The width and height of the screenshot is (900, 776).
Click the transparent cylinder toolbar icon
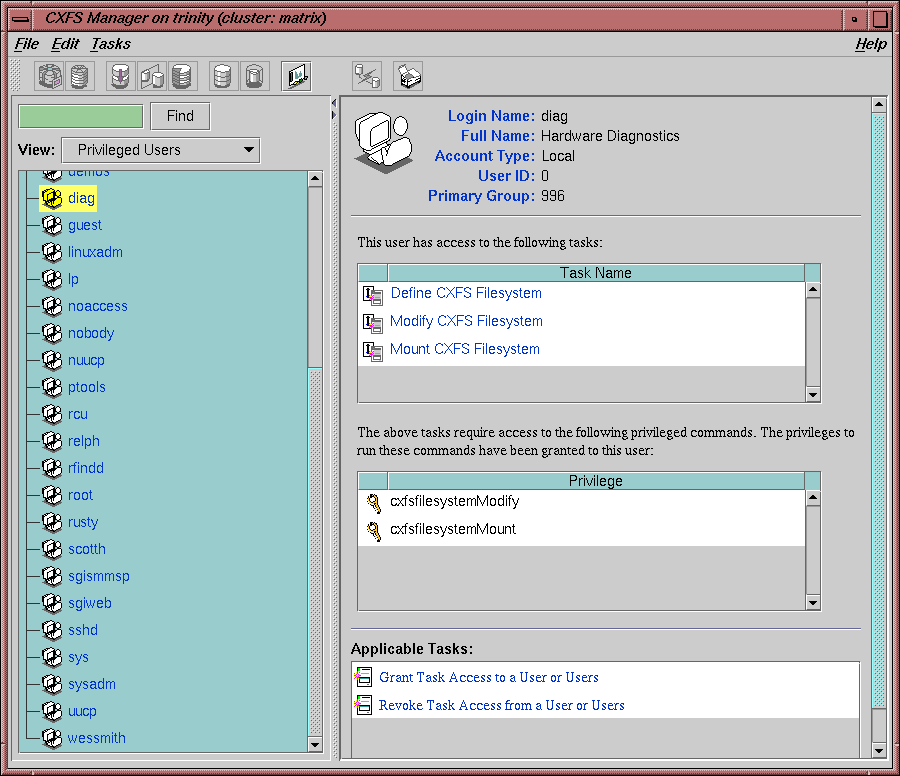[x=254, y=76]
